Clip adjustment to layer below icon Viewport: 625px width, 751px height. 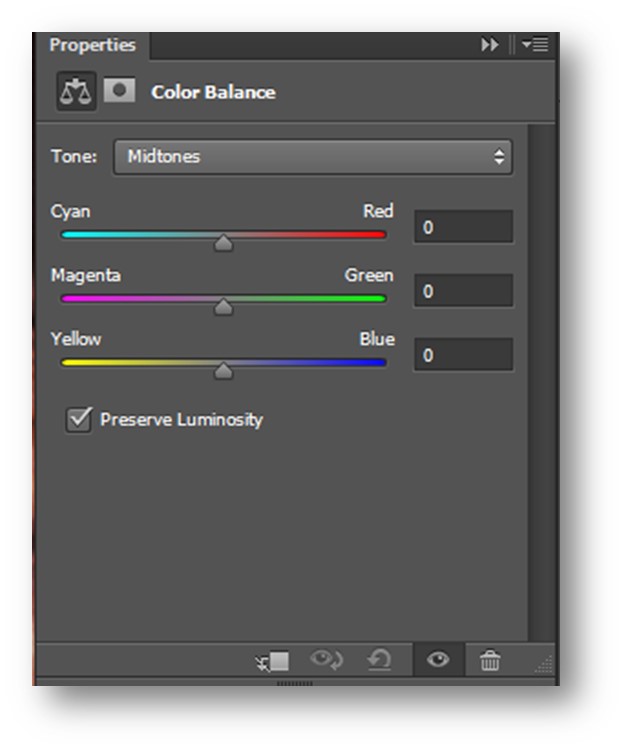tap(272, 661)
